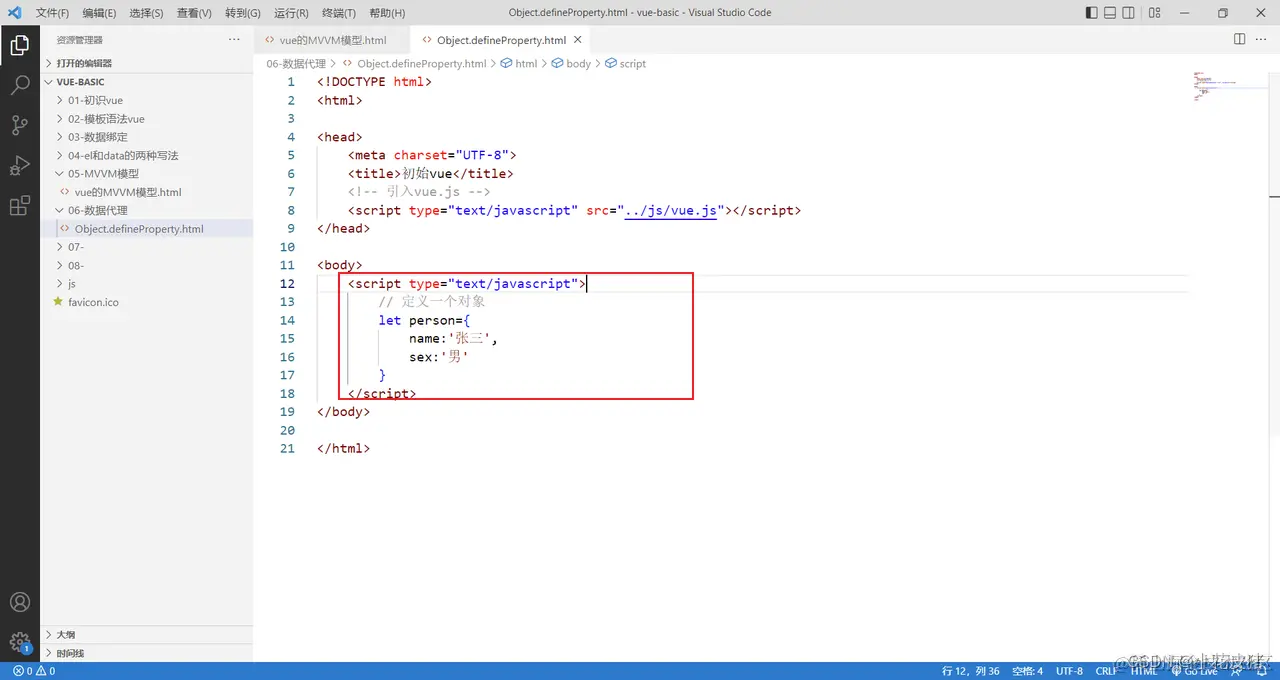Open the Accounts menu icon
The image size is (1280, 680).
[19, 602]
